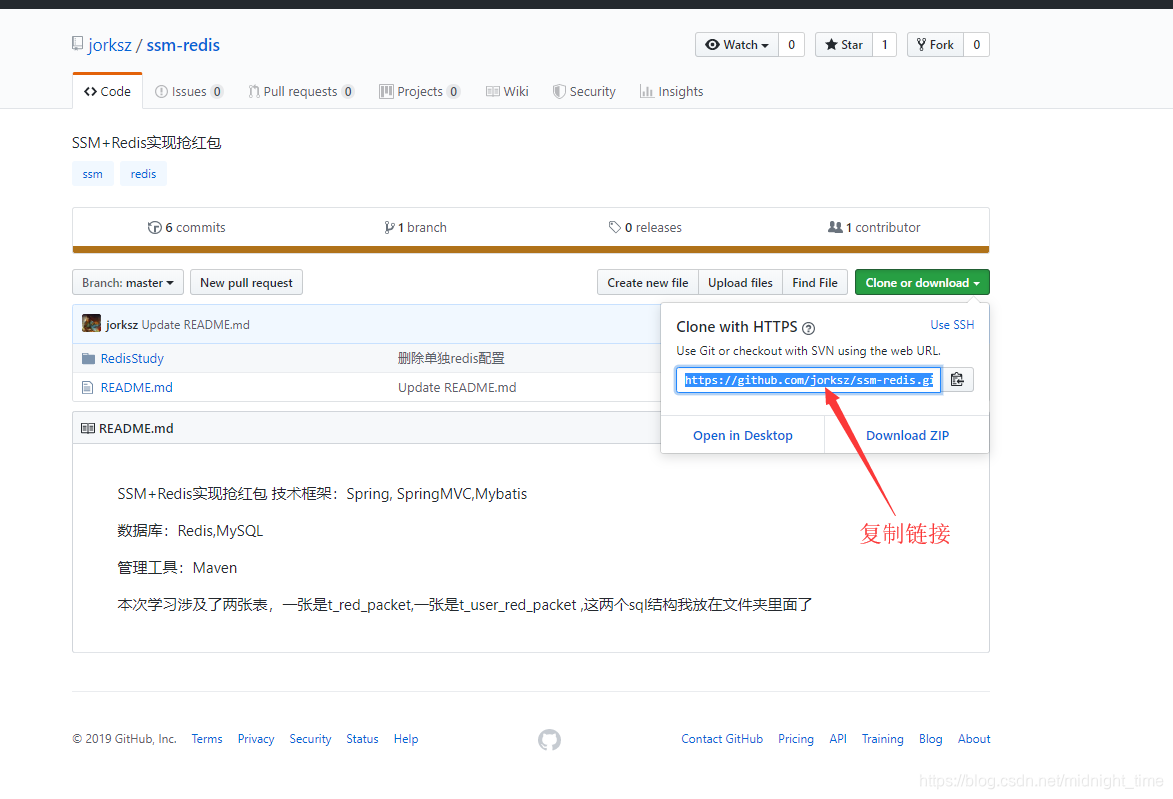Select the clone URL input field
1173x799 pixels.
coord(809,380)
